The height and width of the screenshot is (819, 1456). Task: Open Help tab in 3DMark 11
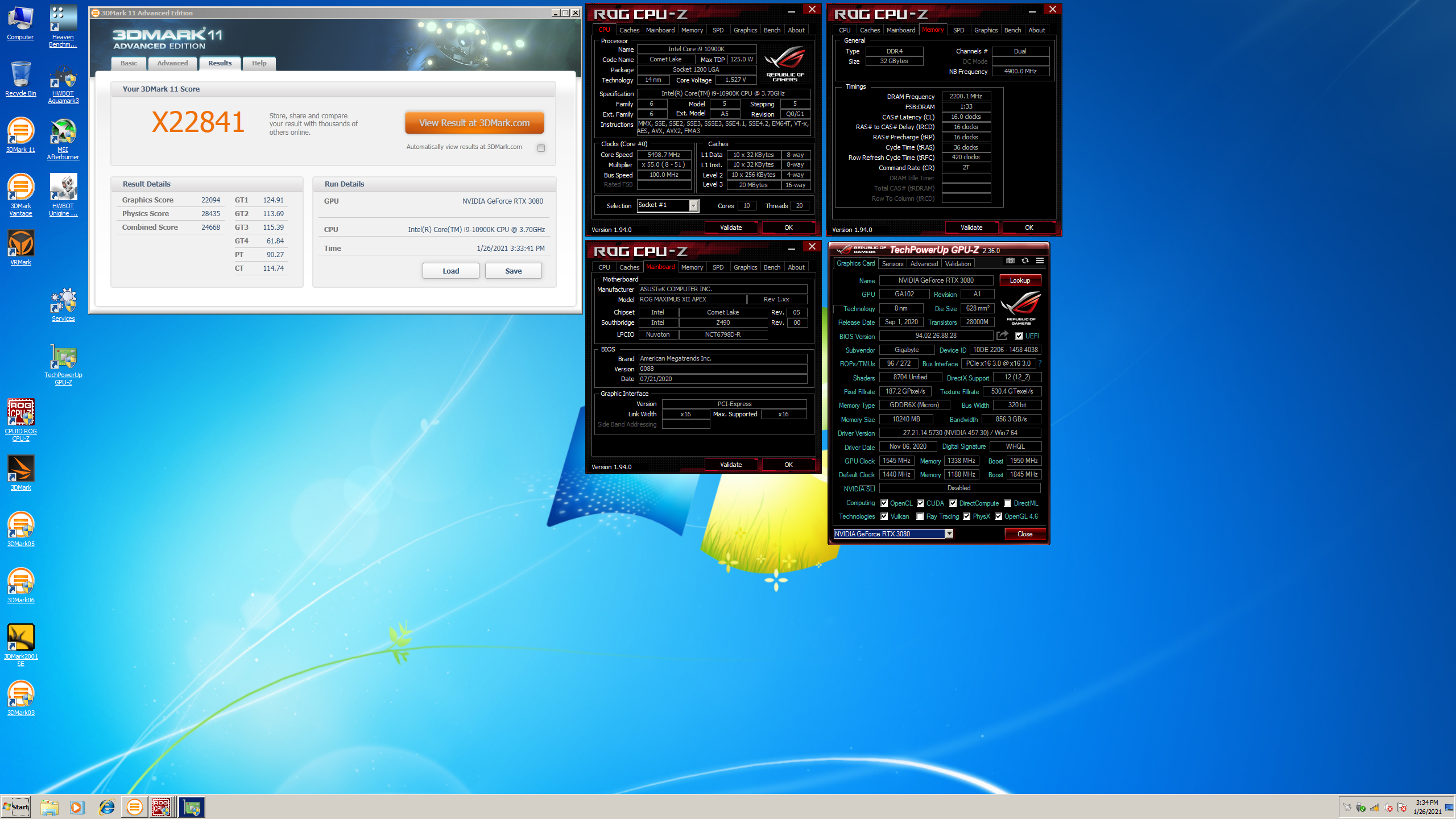[x=259, y=63]
